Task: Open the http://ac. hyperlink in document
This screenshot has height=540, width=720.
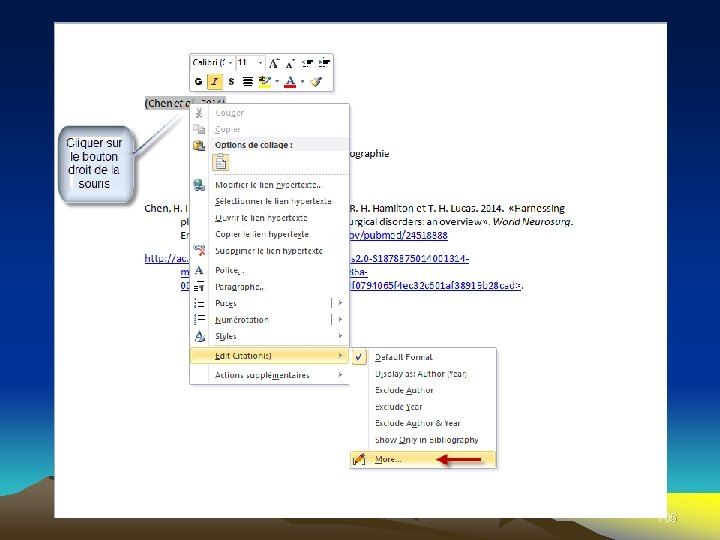Action: [166, 259]
